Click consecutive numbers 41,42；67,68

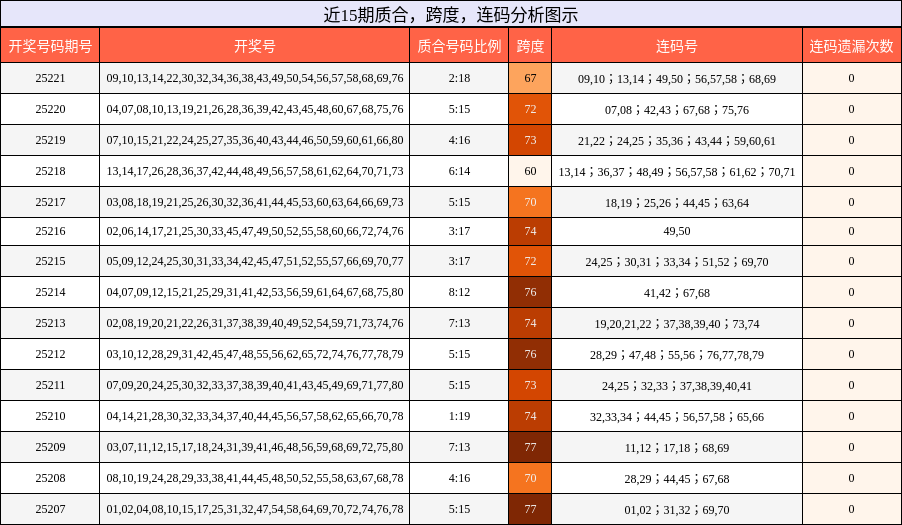coord(677,293)
